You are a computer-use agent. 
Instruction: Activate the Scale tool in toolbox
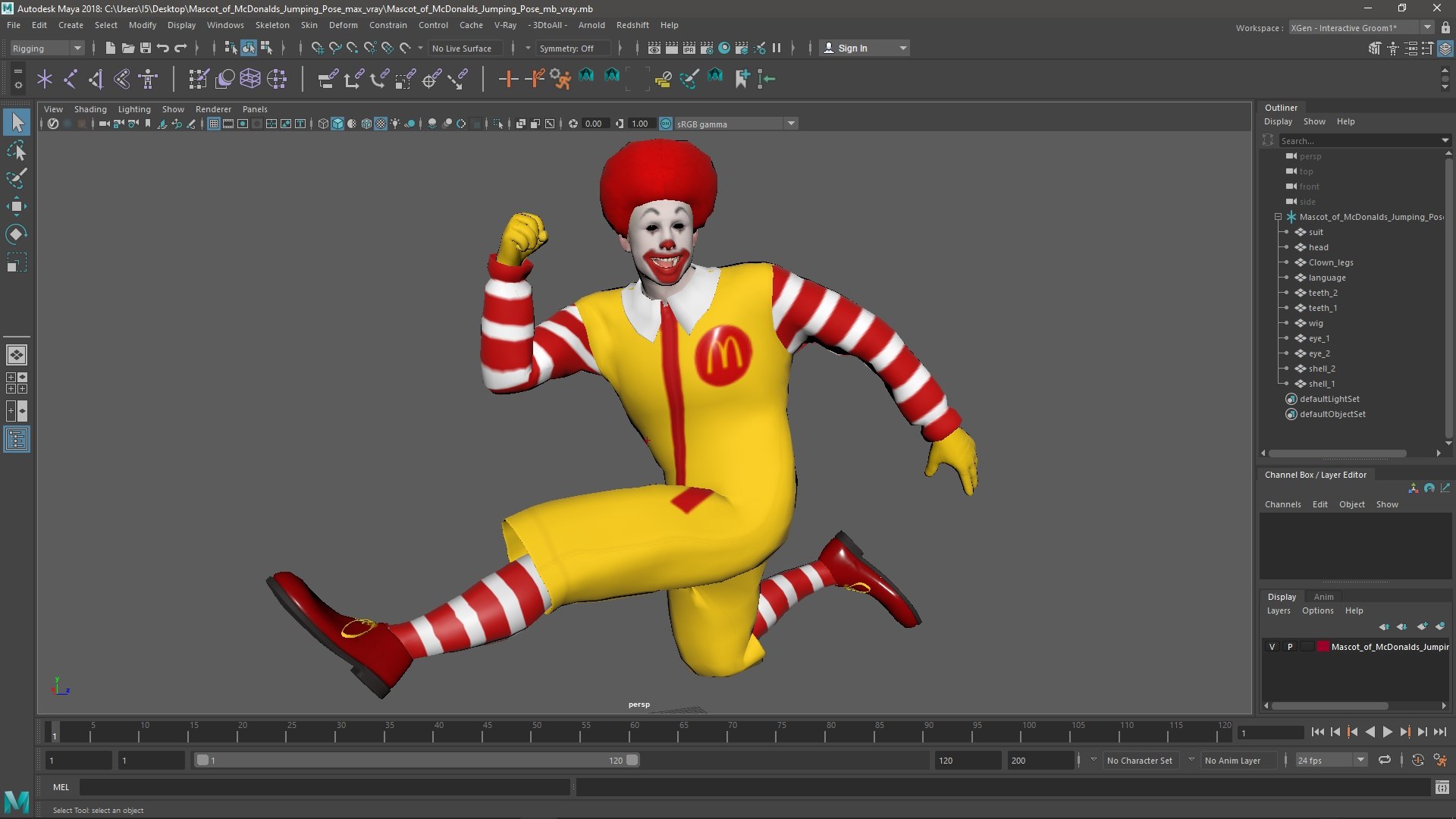click(17, 262)
